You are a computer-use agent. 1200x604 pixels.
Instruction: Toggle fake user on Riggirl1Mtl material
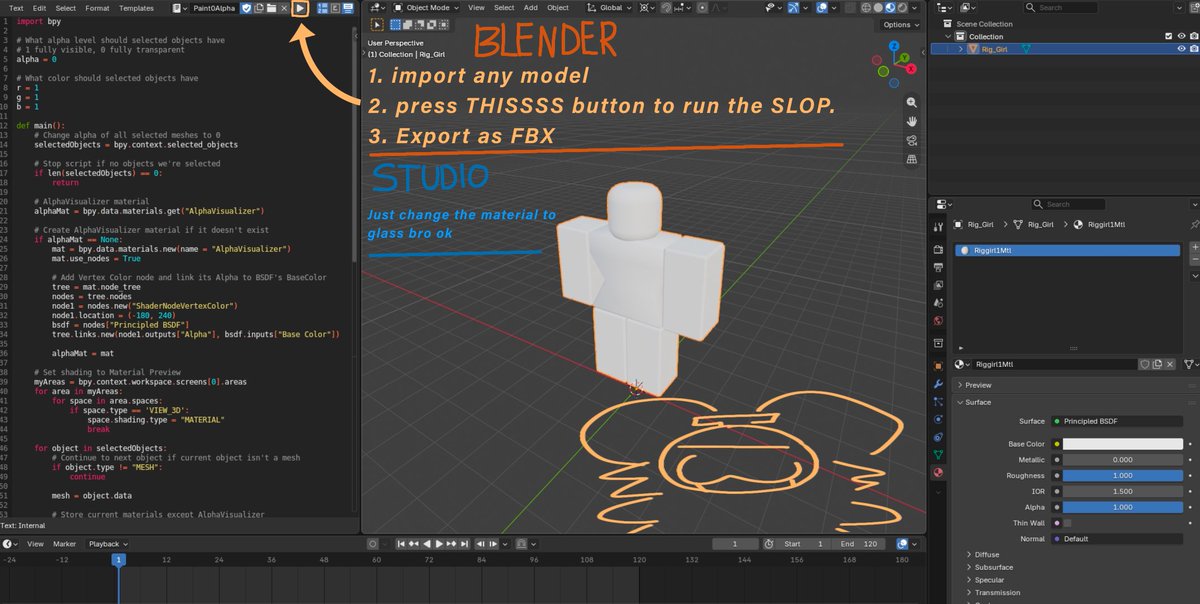1144,365
